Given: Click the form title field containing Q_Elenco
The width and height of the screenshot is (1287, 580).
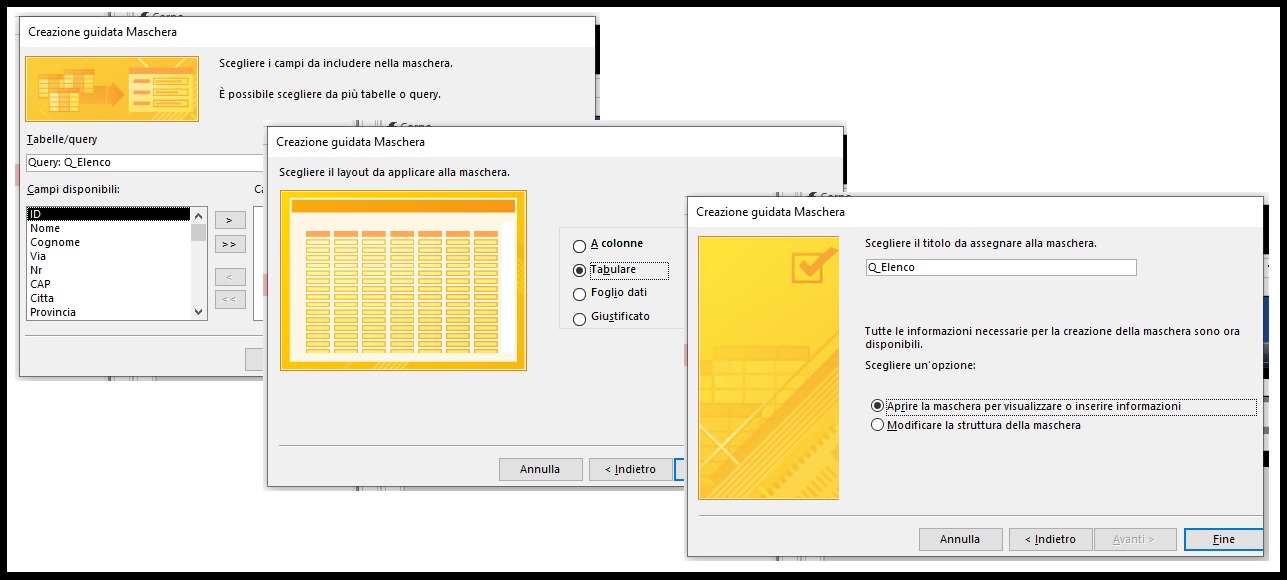Looking at the screenshot, I should tap(1001, 267).
